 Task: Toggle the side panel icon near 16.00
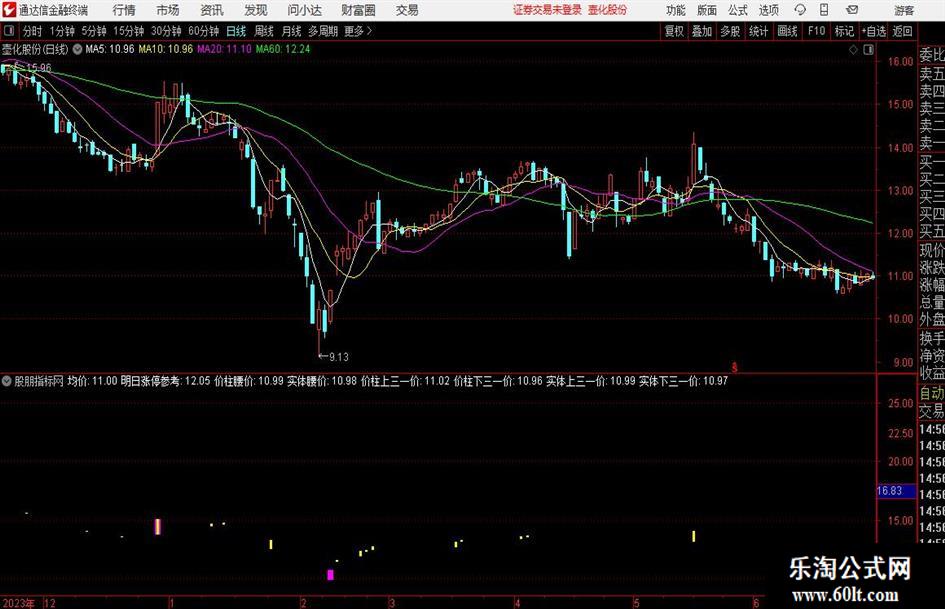868,50
